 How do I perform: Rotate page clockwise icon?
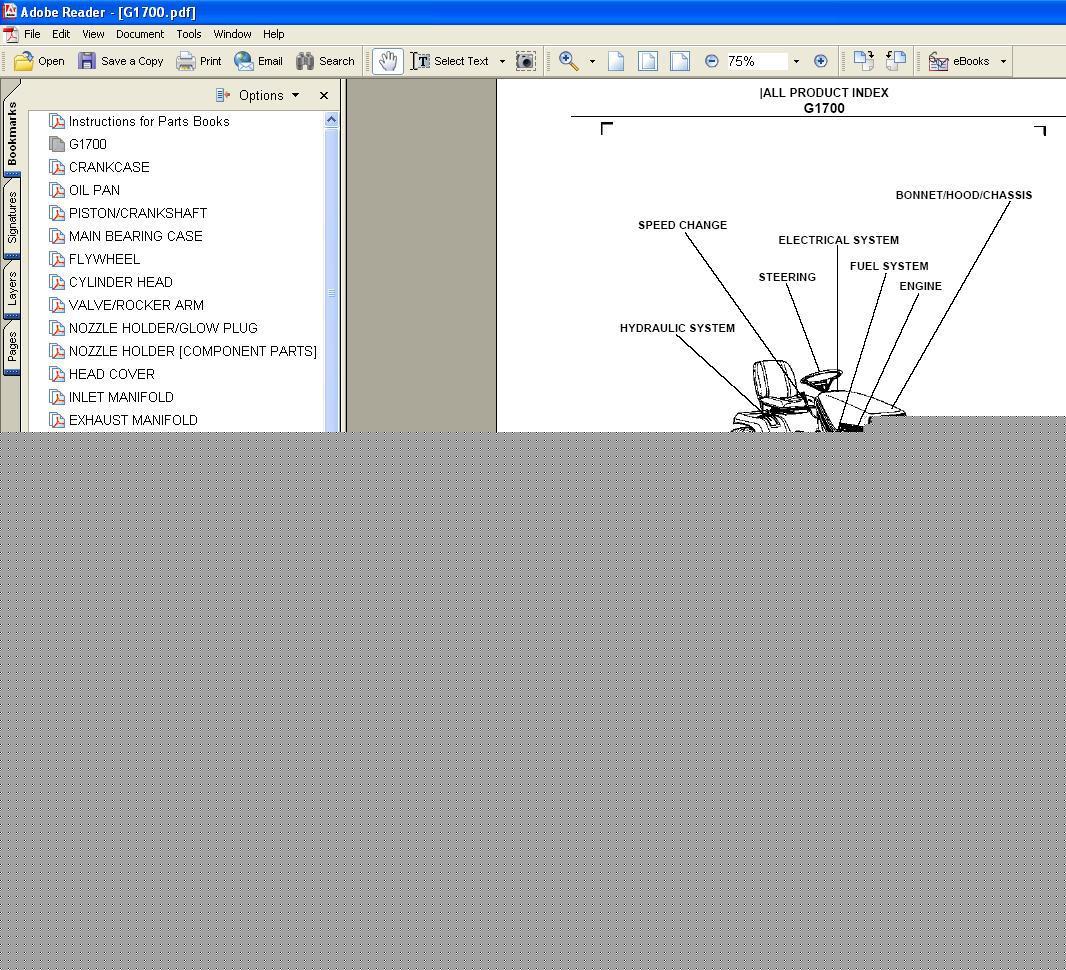coord(863,60)
